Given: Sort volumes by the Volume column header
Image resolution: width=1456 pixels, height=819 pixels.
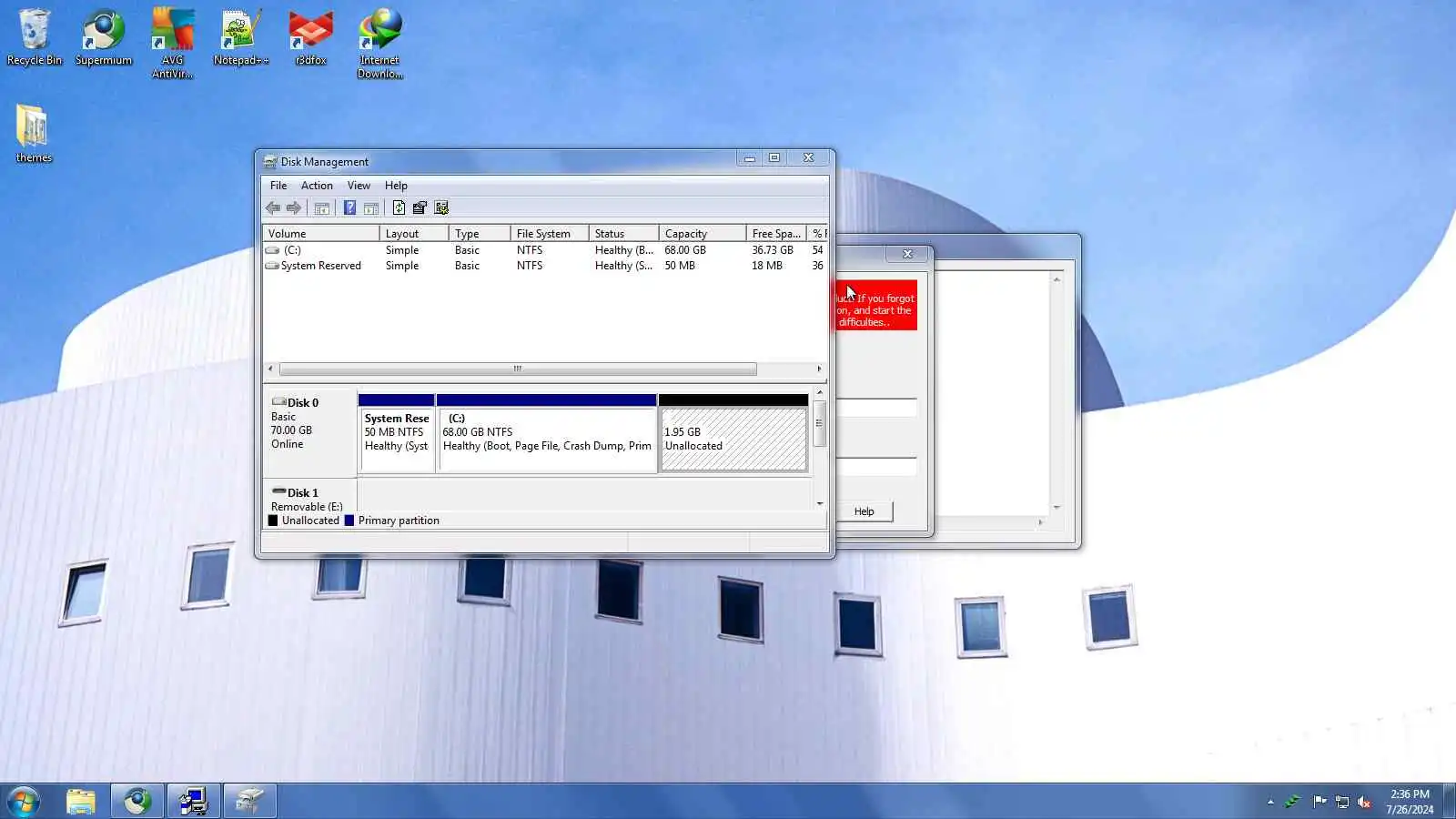Looking at the screenshot, I should (x=320, y=234).
